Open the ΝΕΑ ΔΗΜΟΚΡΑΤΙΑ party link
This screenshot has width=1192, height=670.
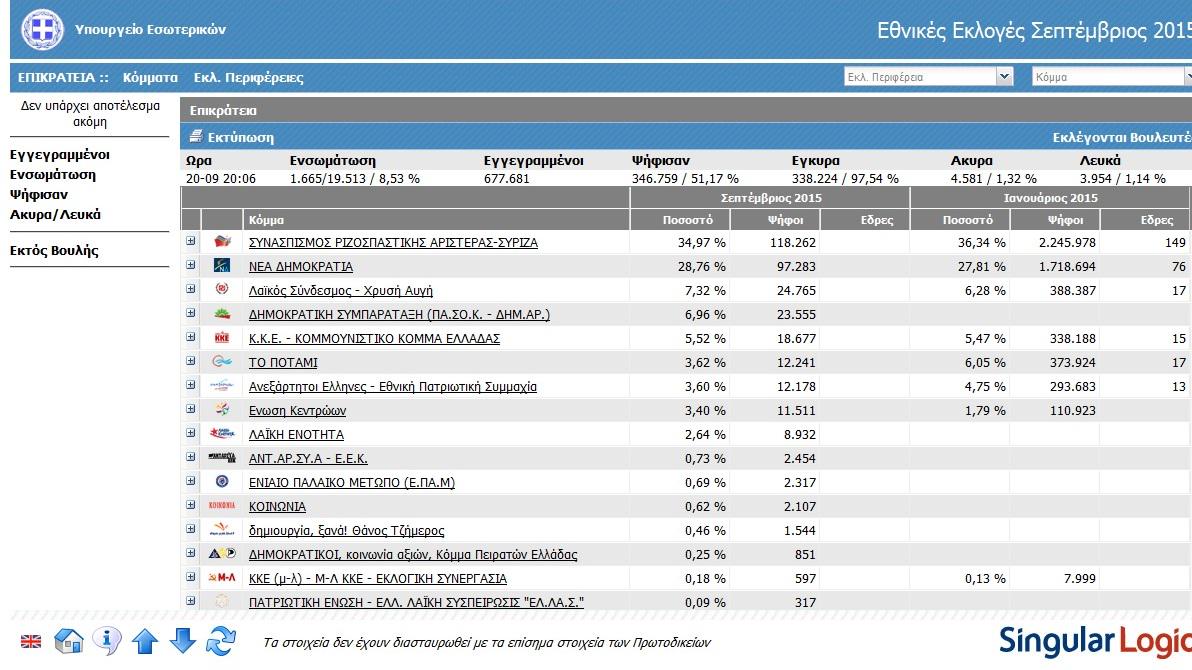pyautogui.click(x=301, y=267)
